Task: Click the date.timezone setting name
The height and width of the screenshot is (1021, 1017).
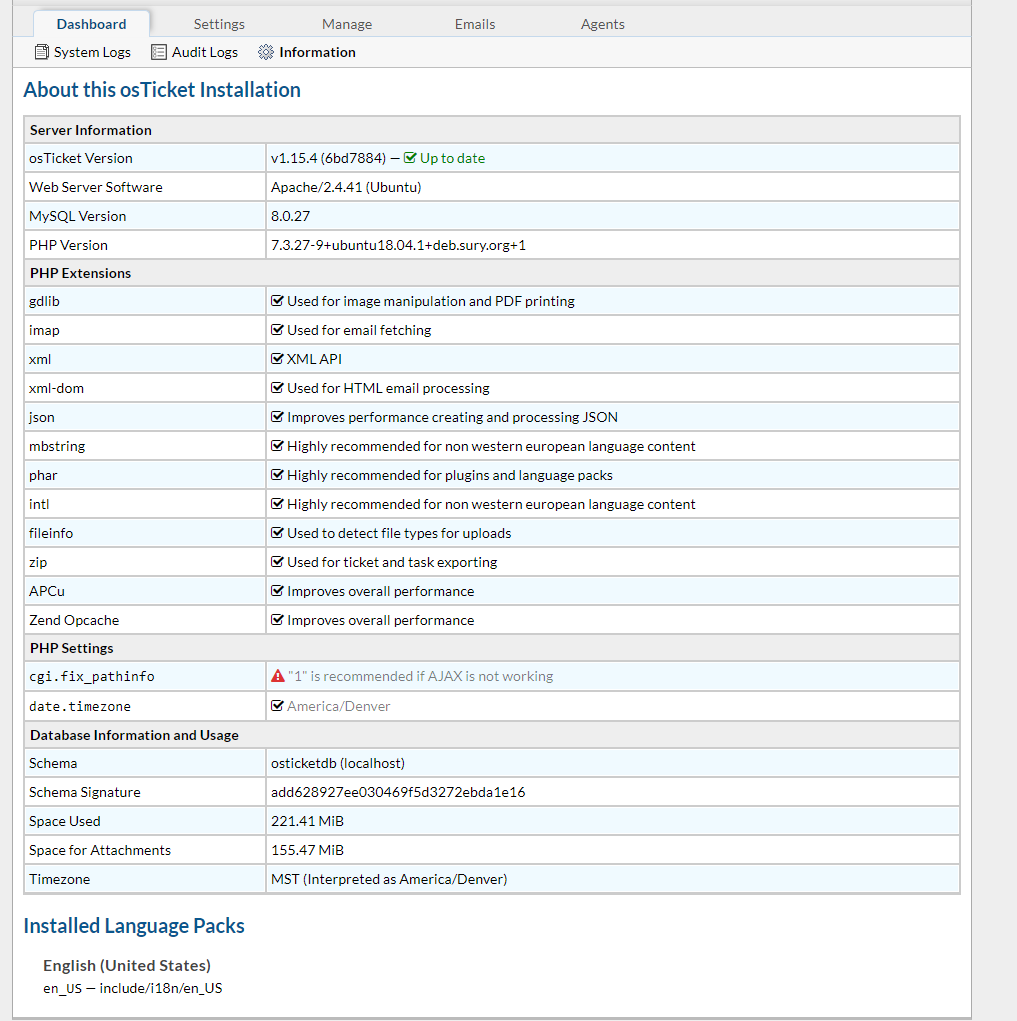Action: (79, 706)
